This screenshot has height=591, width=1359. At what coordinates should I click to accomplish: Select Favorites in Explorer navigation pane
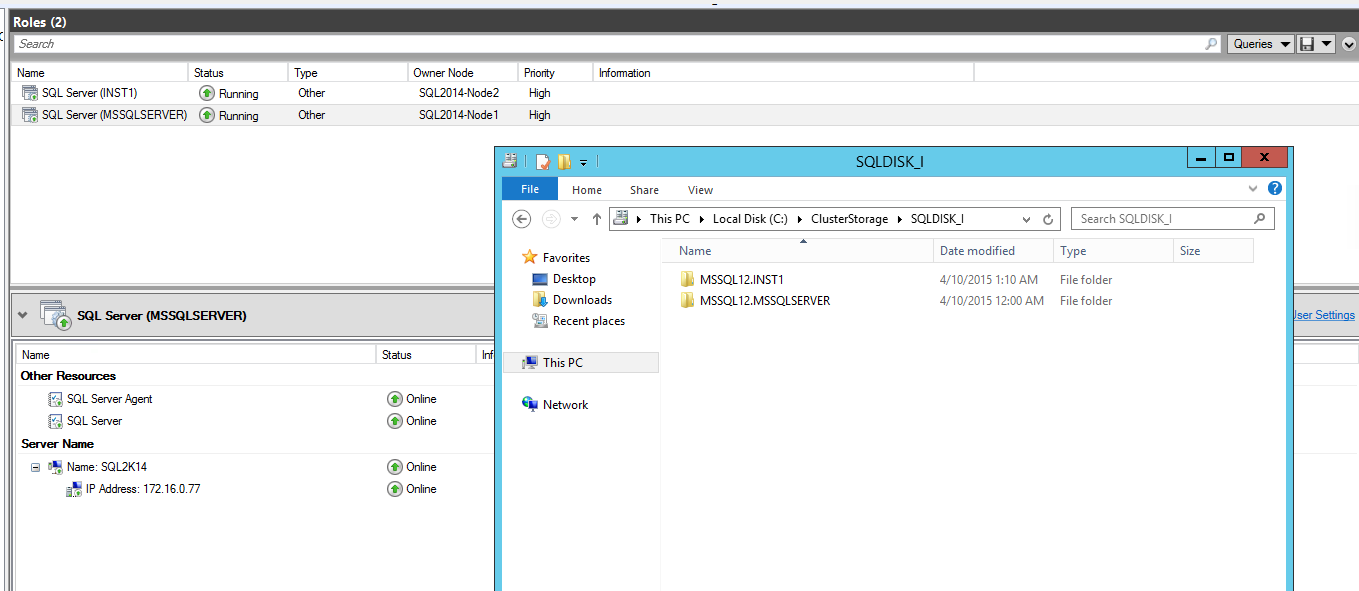566,258
